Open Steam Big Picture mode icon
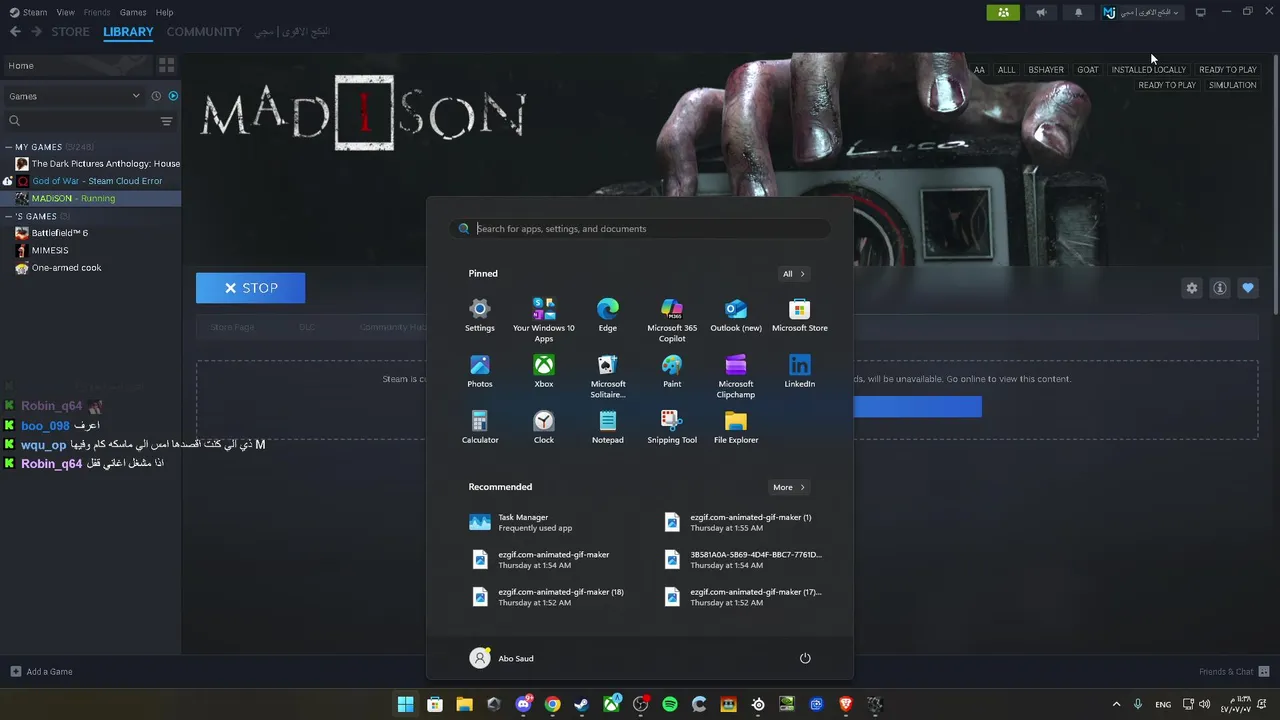The height and width of the screenshot is (720, 1280). [1200, 12]
